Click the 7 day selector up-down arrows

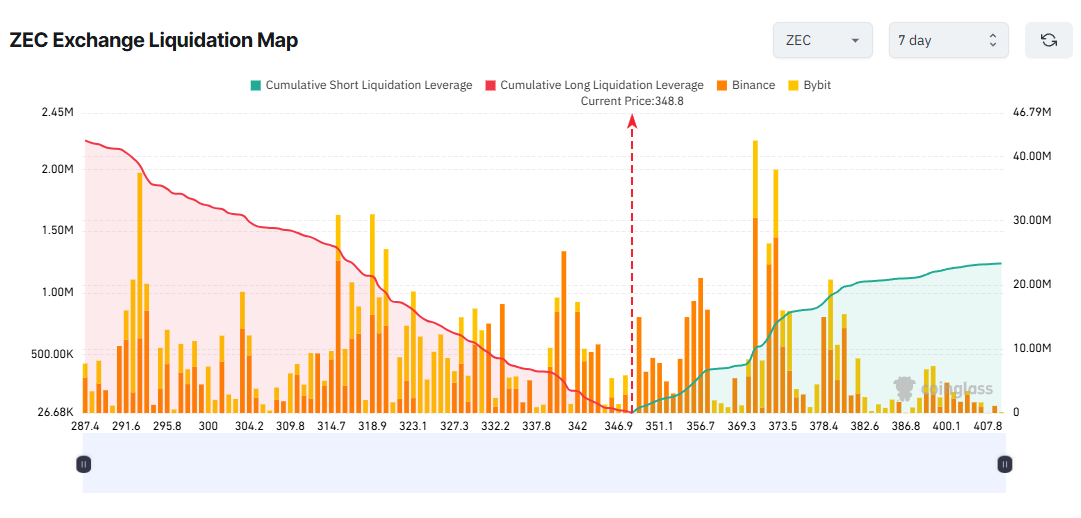(x=993, y=40)
